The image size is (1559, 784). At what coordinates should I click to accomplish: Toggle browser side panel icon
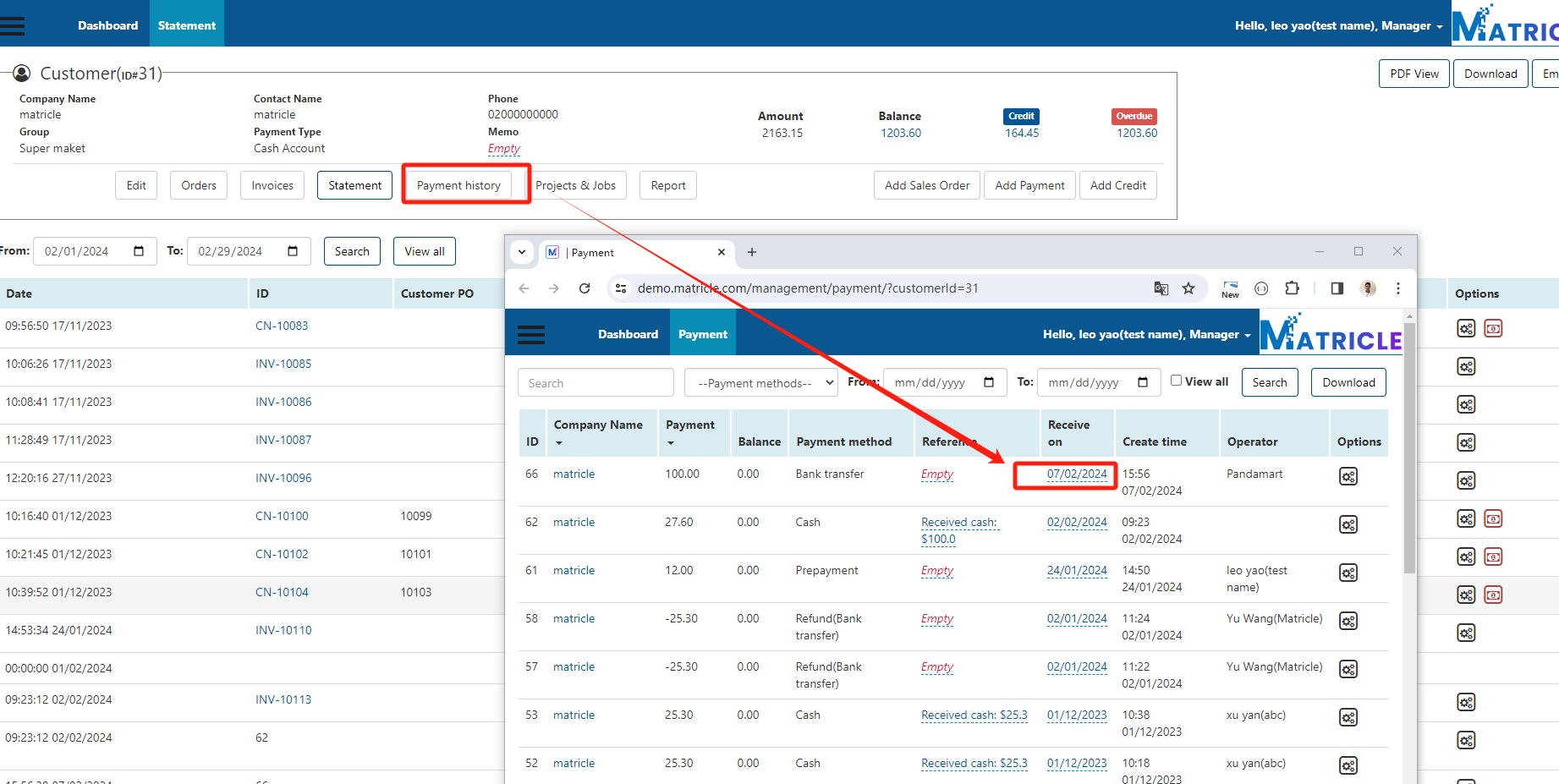[x=1337, y=288]
